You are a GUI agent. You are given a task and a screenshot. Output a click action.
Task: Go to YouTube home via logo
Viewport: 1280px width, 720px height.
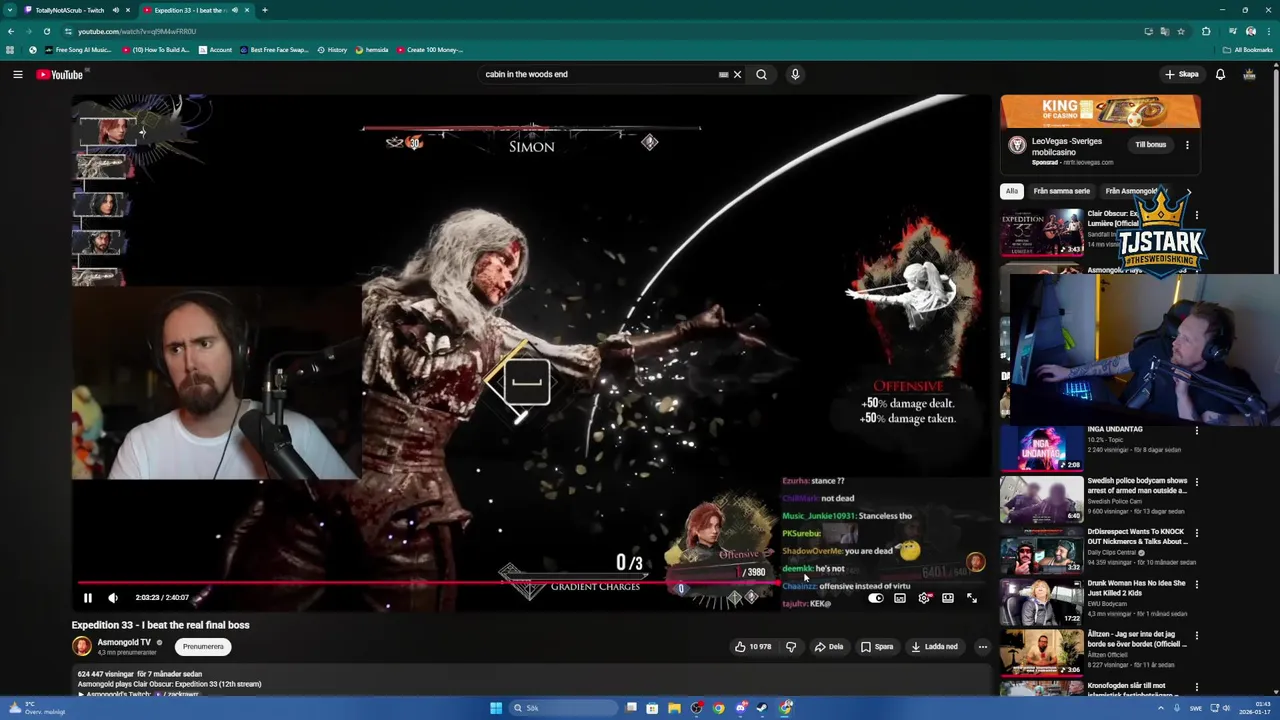pos(60,74)
